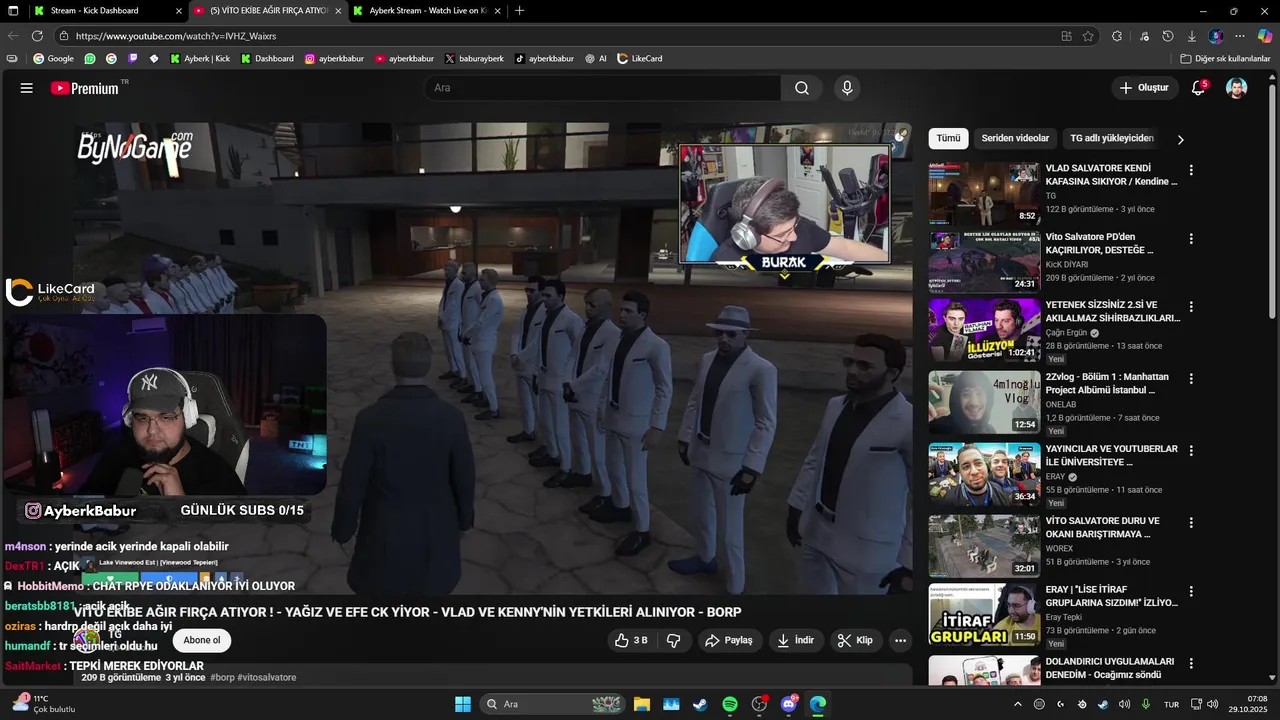Open the baburayberk X bookmark
Viewport: 1280px width, 720px height.
click(474, 59)
